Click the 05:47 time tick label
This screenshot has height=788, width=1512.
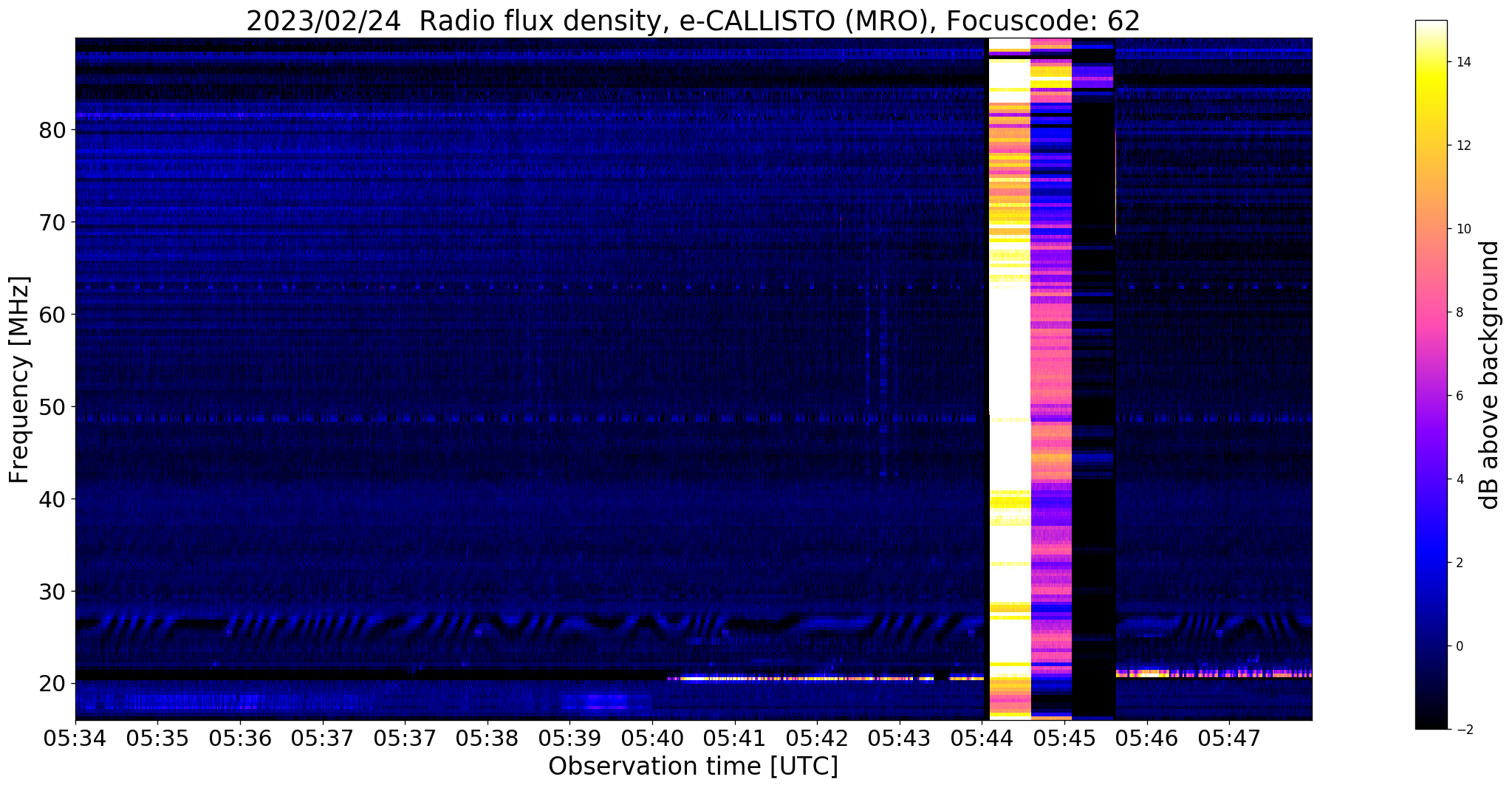(1229, 737)
